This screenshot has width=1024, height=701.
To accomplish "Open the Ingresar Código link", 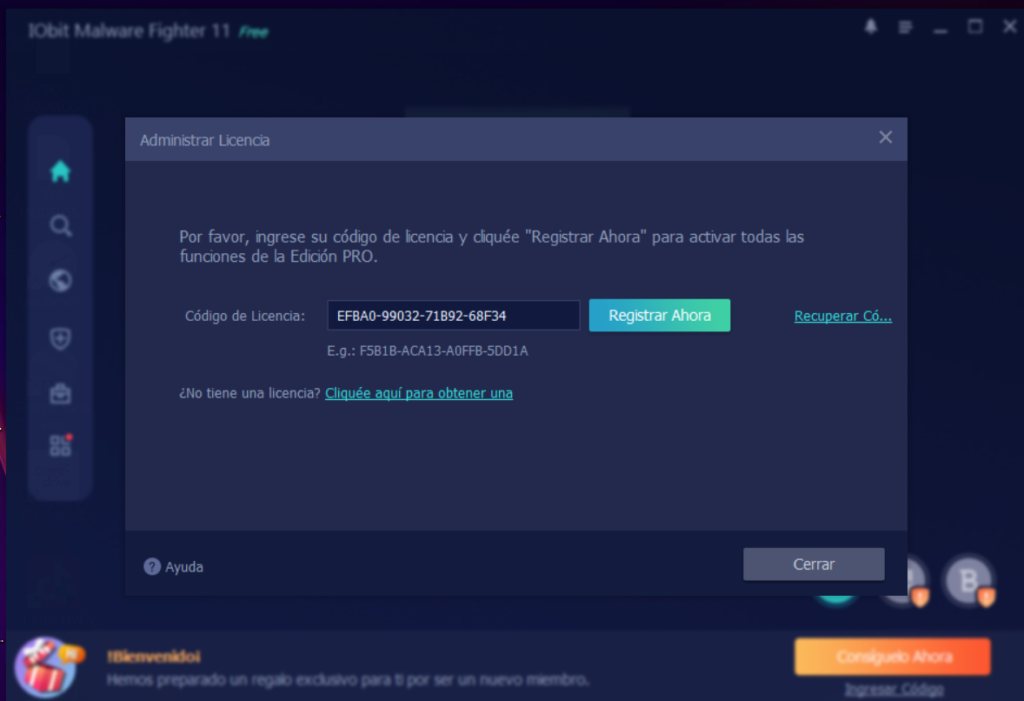I will coord(894,689).
